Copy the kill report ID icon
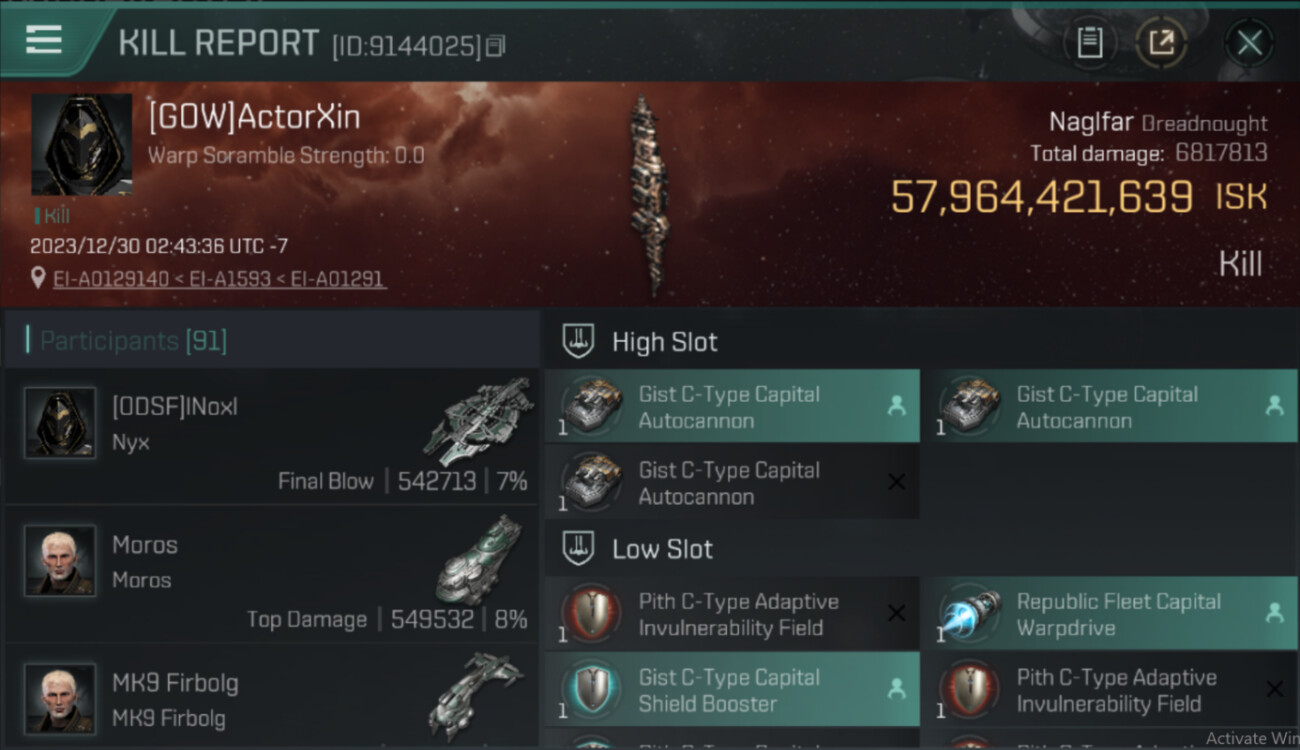The image size is (1300, 750). 496,46
